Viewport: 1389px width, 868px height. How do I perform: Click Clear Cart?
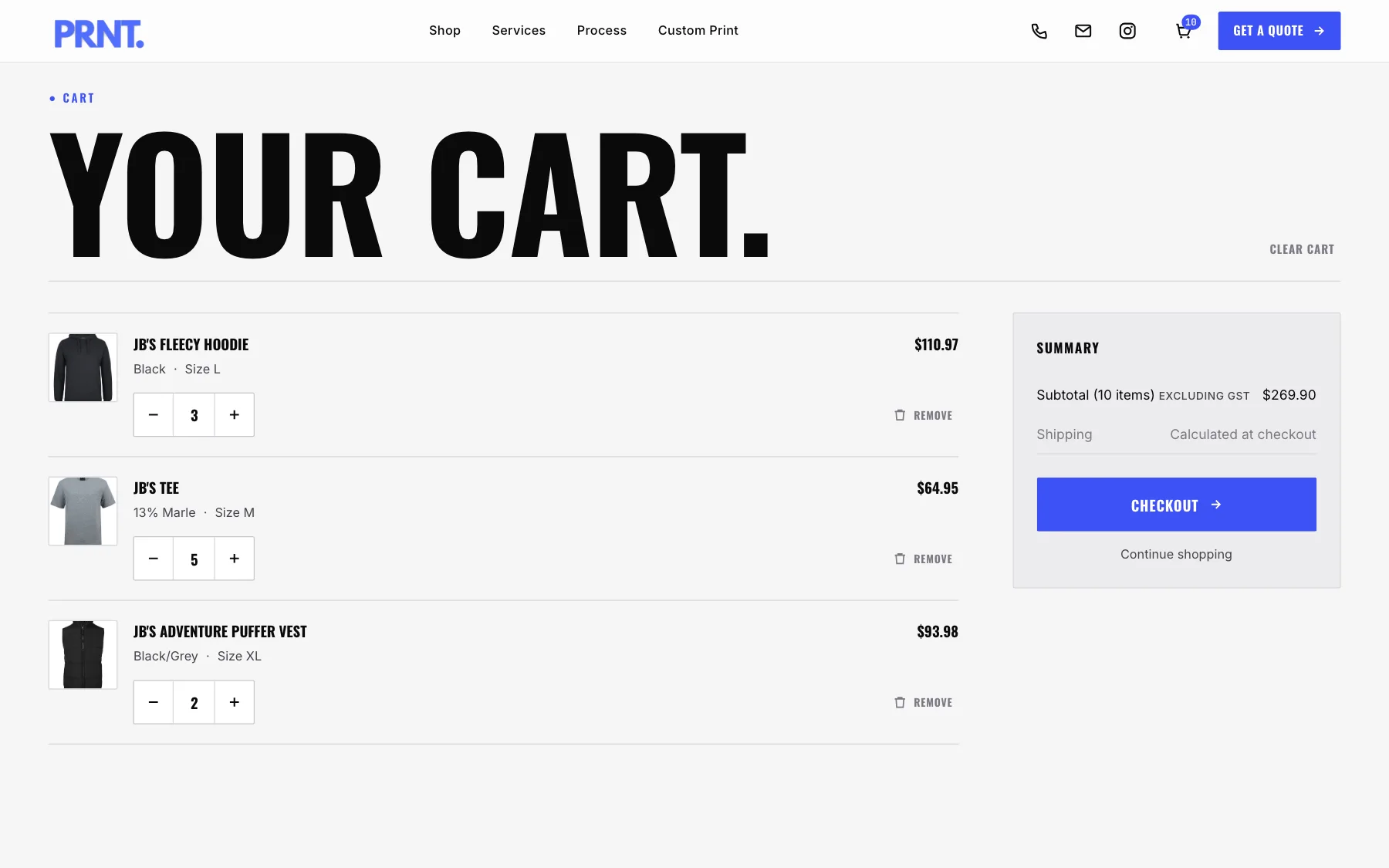pos(1302,249)
